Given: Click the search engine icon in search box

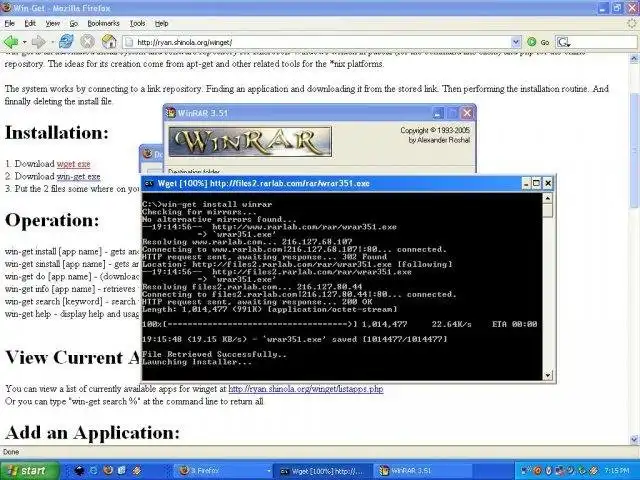Looking at the screenshot, I should [x=563, y=42].
